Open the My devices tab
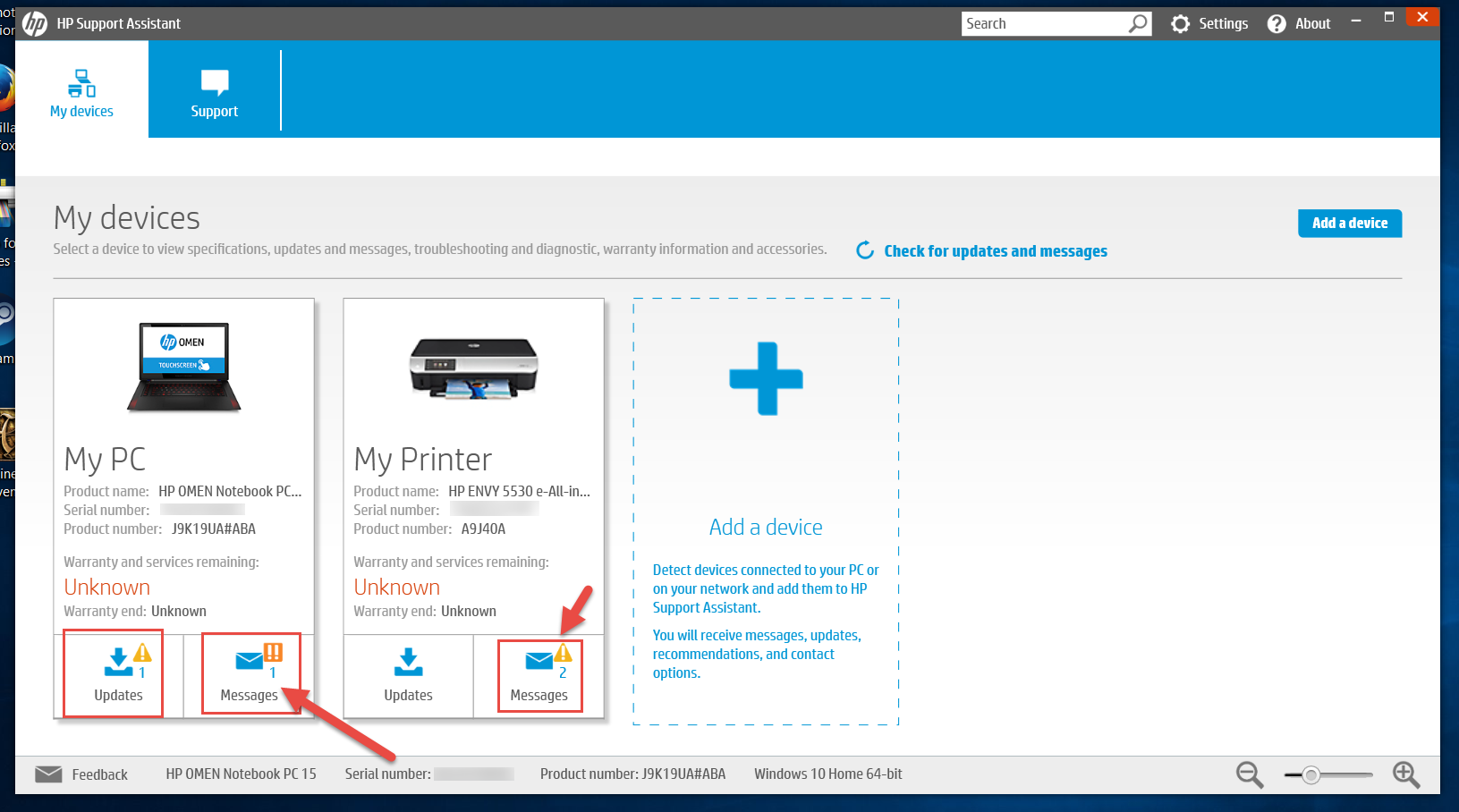The image size is (1459, 812). 81,89
